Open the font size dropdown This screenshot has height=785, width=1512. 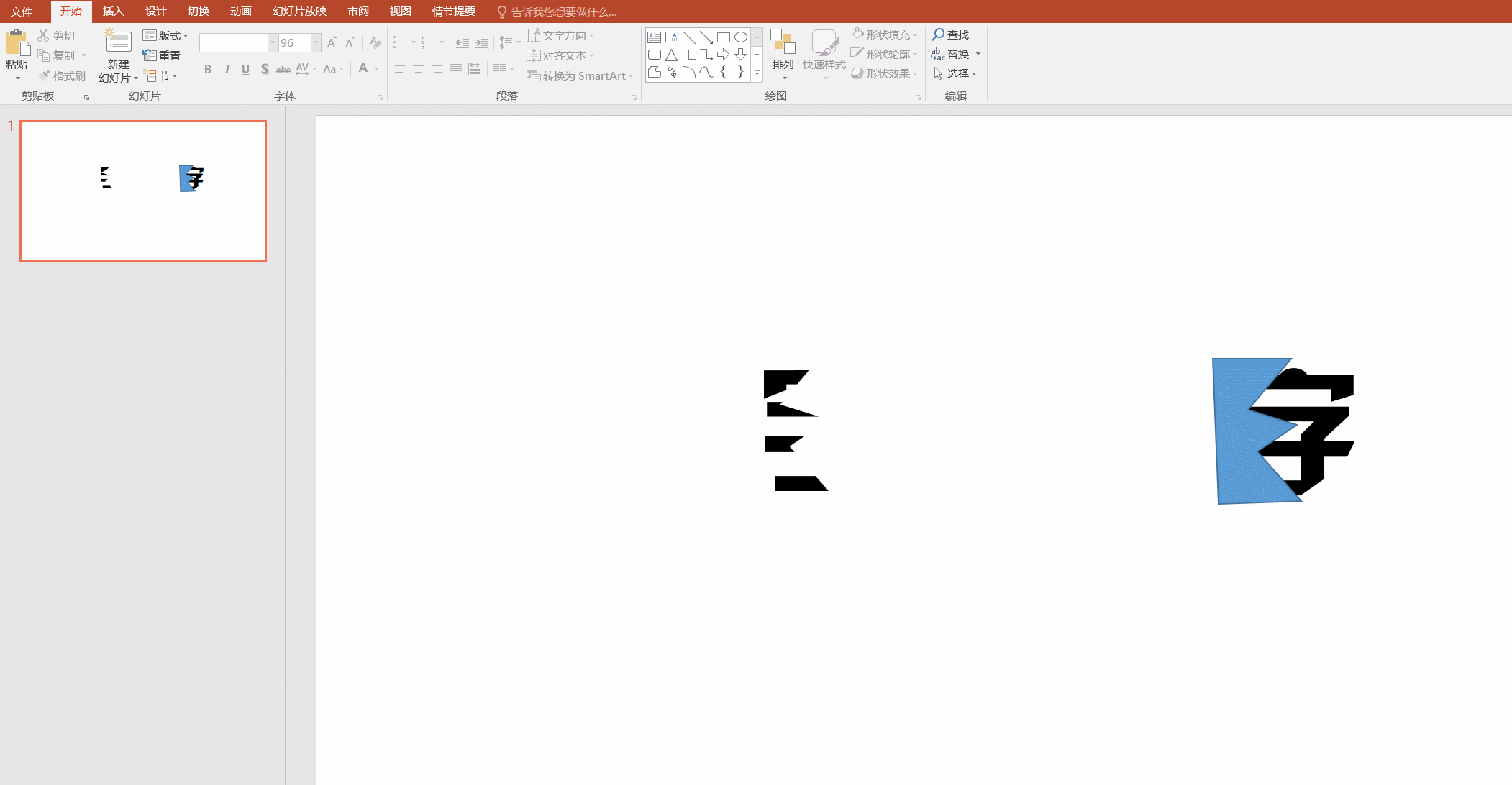click(x=316, y=43)
